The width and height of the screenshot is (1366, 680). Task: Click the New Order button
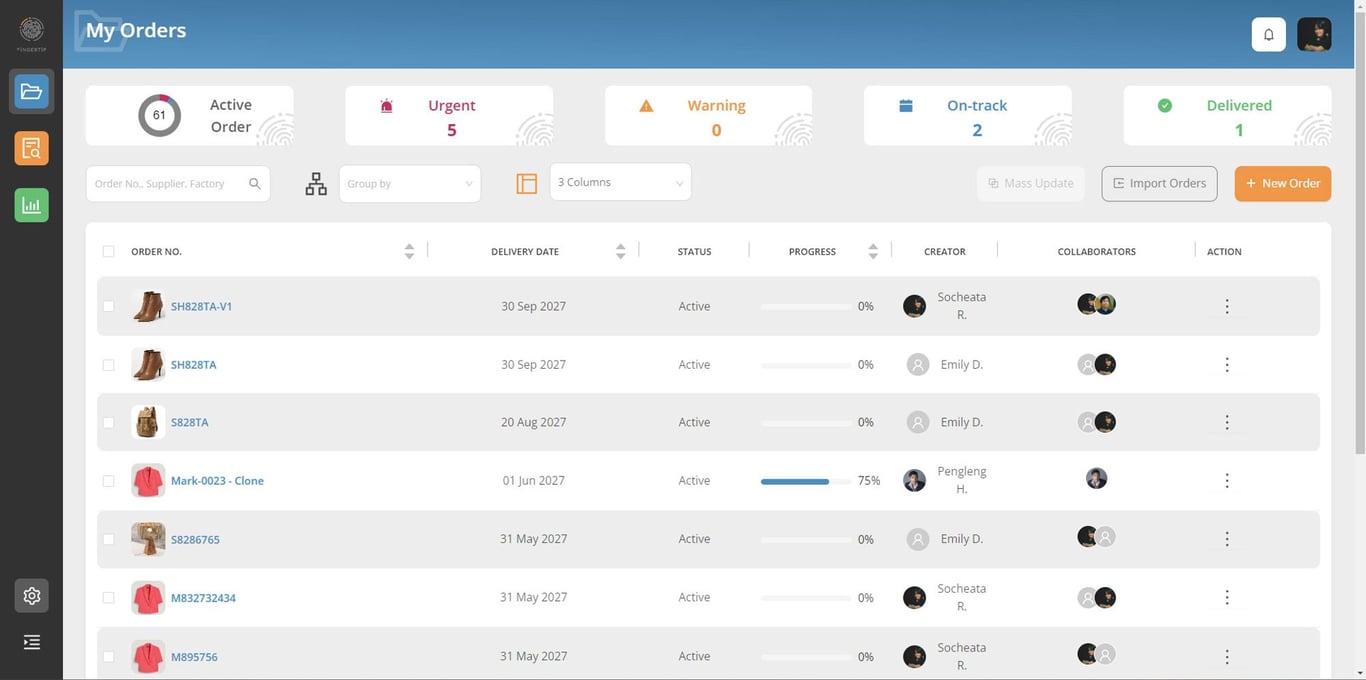[1283, 184]
